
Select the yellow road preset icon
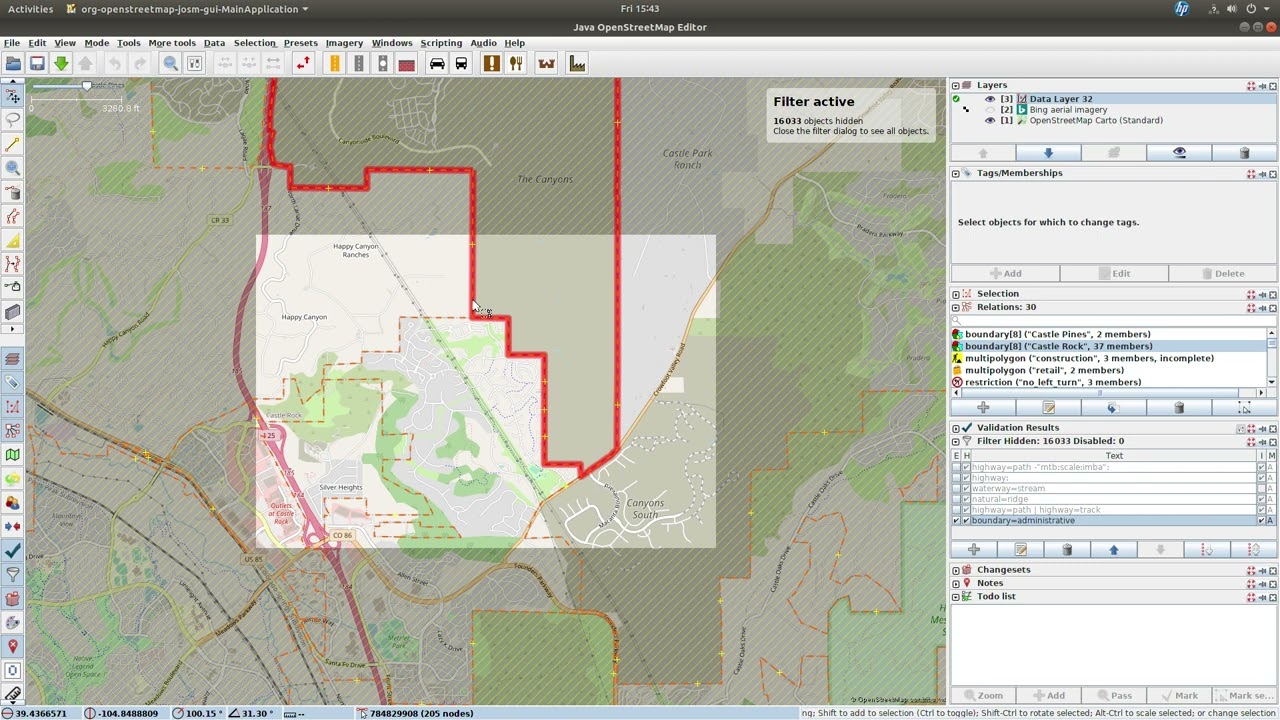tap(334, 64)
